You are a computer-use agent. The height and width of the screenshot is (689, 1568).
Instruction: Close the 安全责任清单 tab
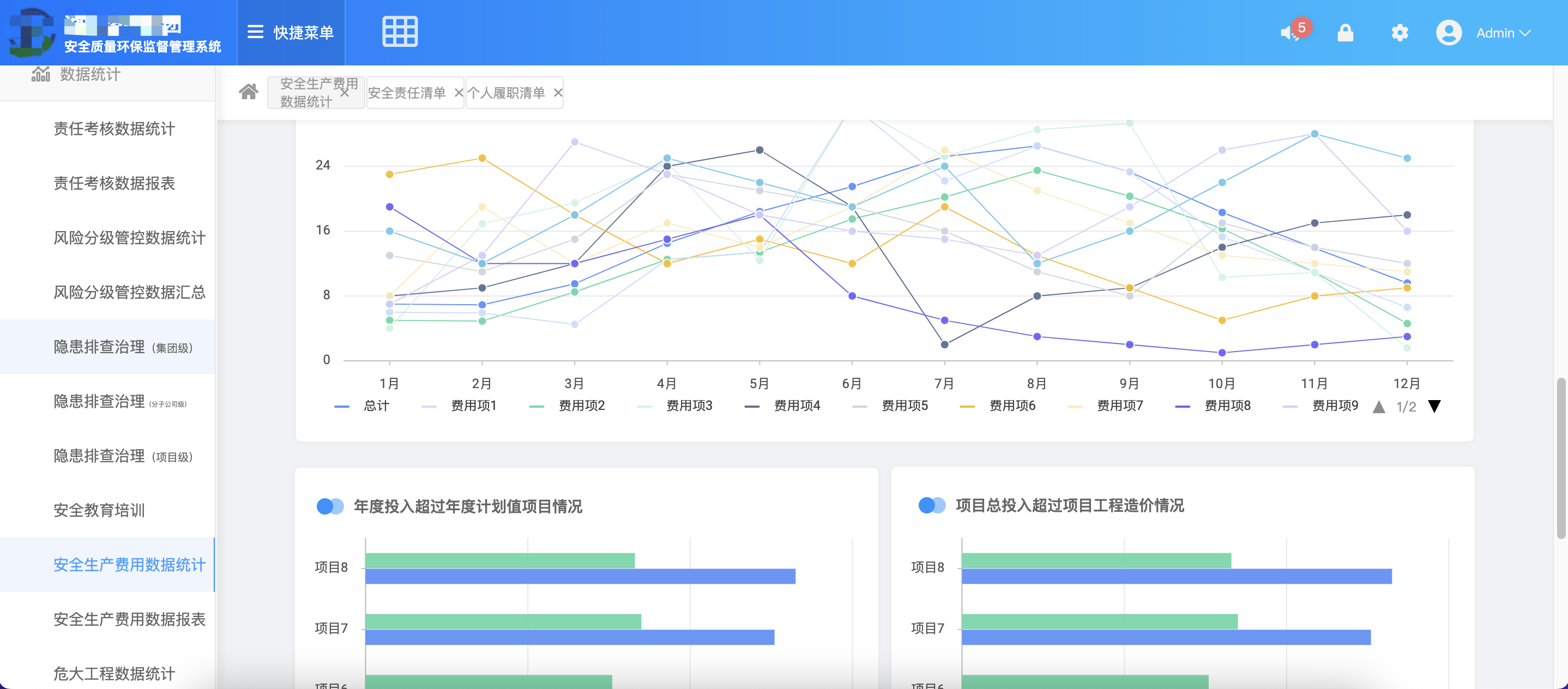coord(459,93)
